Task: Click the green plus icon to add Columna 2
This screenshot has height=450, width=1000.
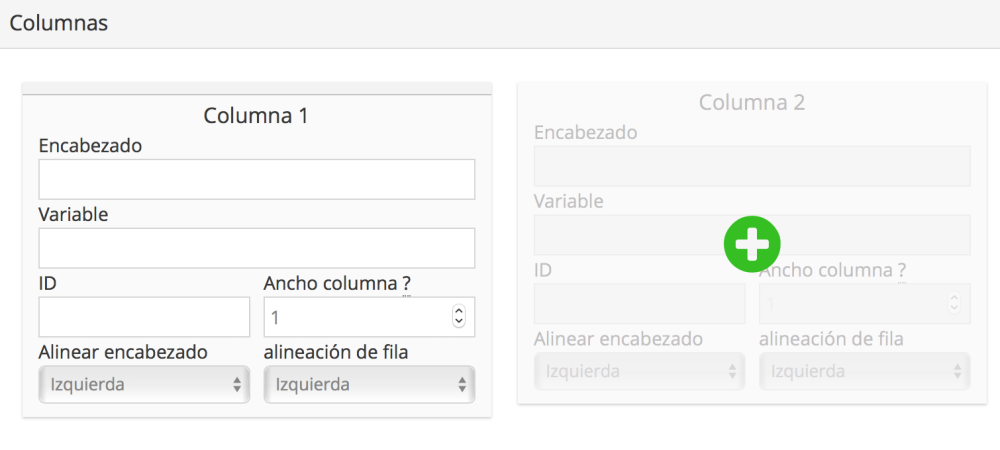Action: click(x=752, y=243)
